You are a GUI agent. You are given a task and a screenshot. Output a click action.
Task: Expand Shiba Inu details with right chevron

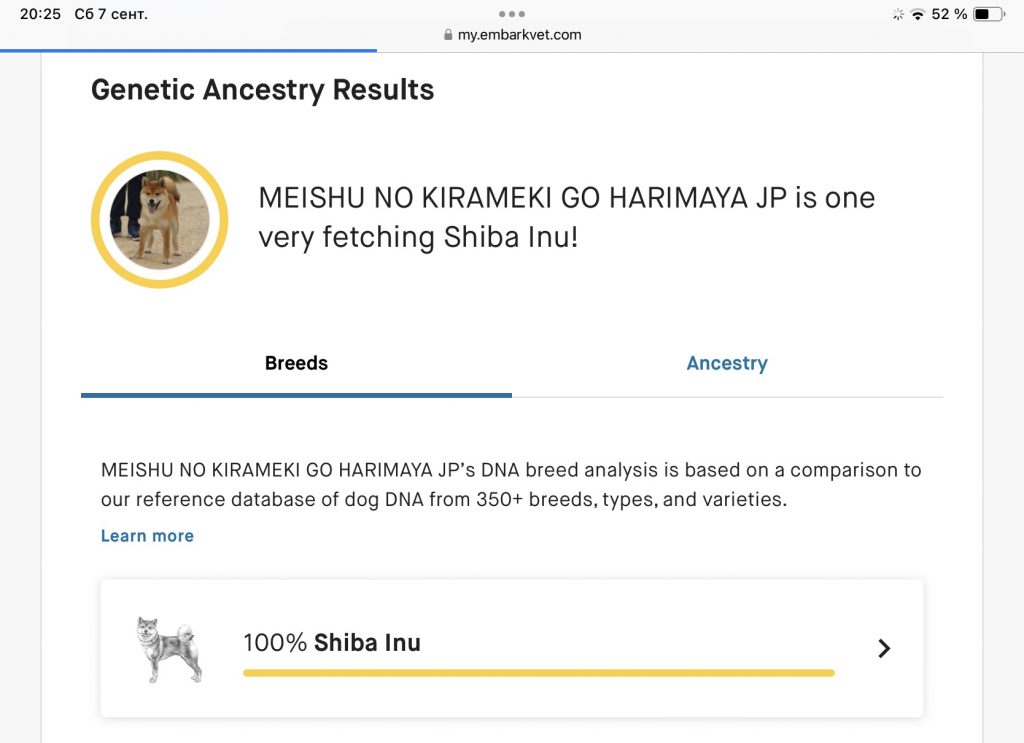pyautogui.click(x=884, y=648)
